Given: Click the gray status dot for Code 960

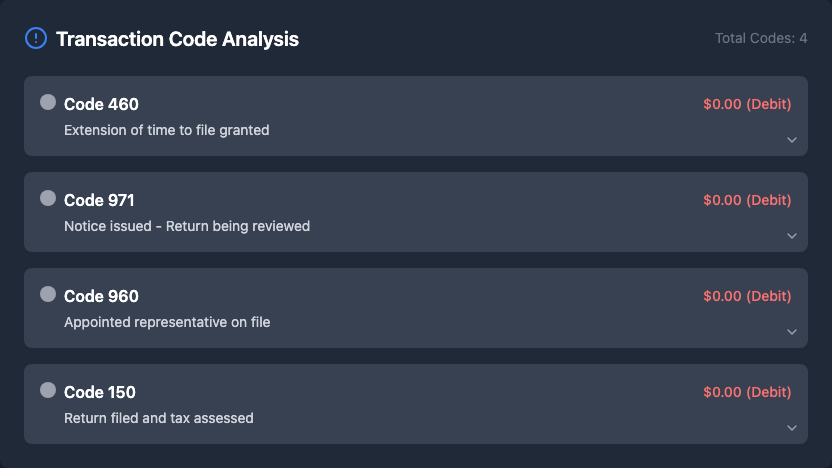Looking at the screenshot, I should (x=48, y=294).
